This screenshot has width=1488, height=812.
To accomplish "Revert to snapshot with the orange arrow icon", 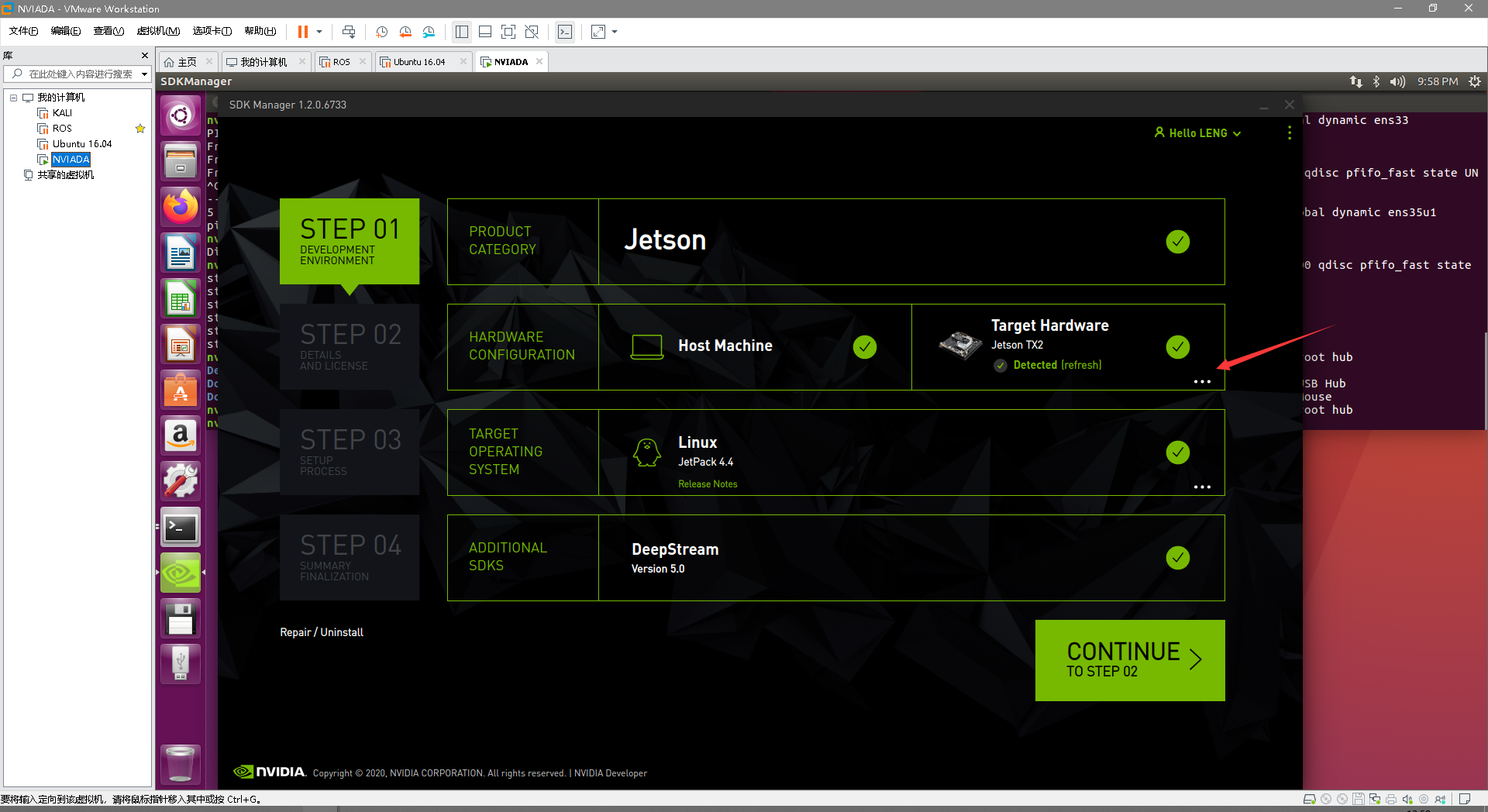I will tap(405, 32).
